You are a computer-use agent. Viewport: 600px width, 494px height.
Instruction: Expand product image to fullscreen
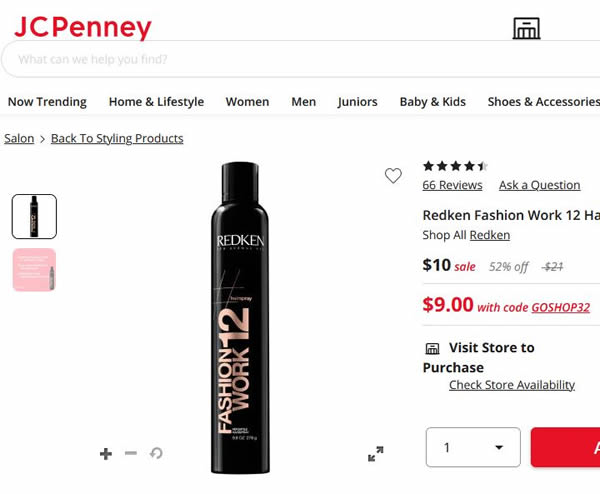click(x=375, y=454)
